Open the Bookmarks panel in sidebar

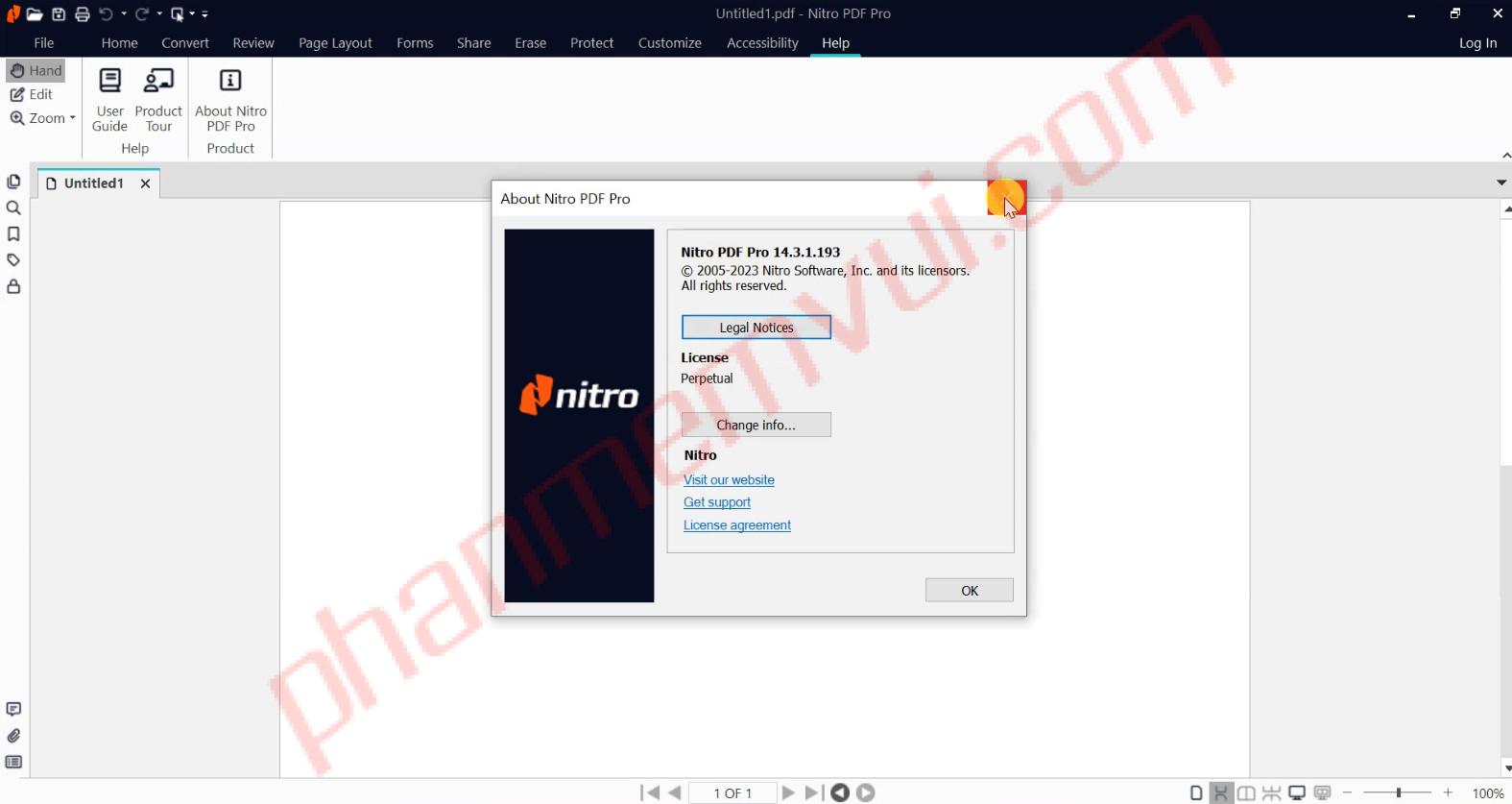13,234
